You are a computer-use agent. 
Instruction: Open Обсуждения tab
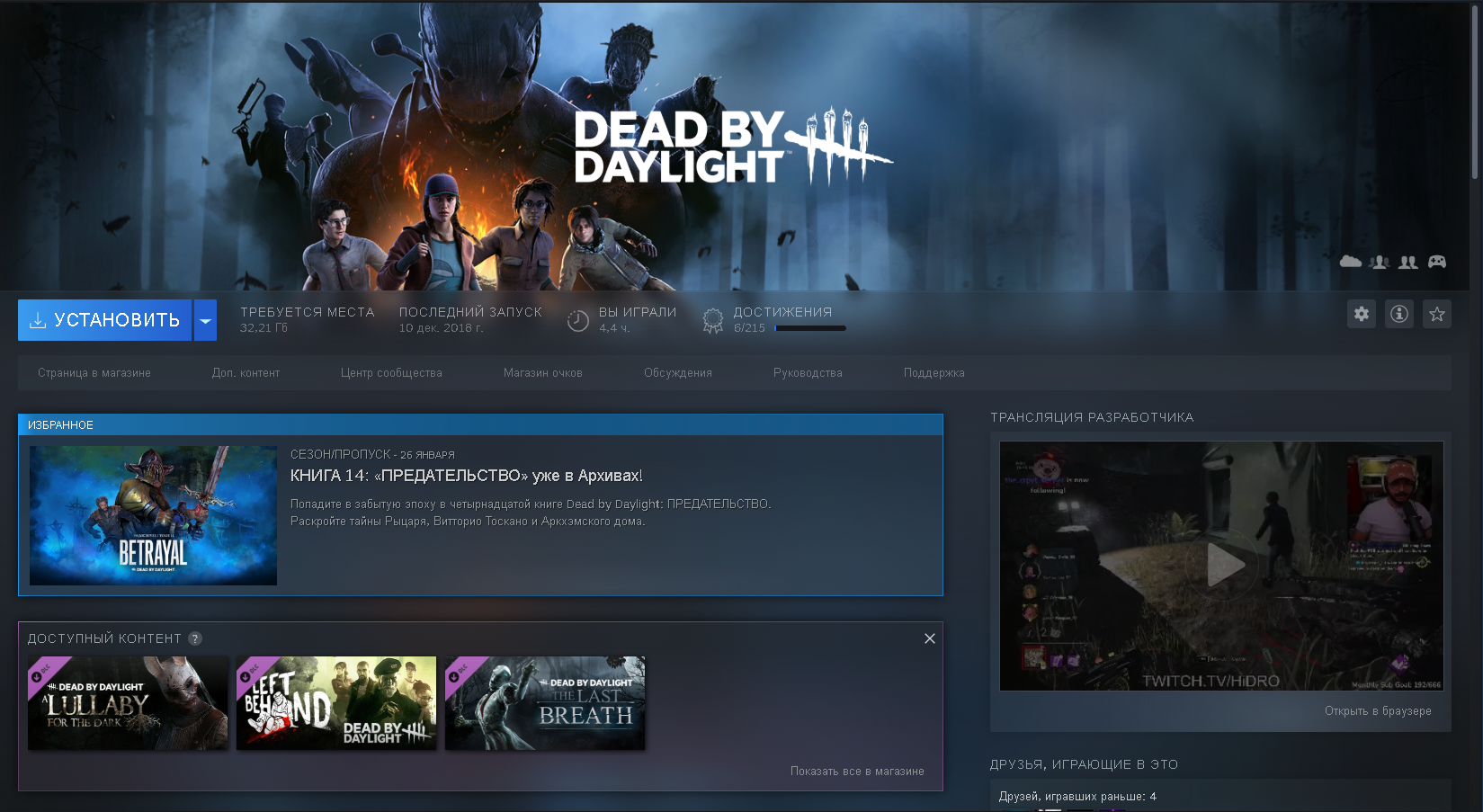coord(678,373)
